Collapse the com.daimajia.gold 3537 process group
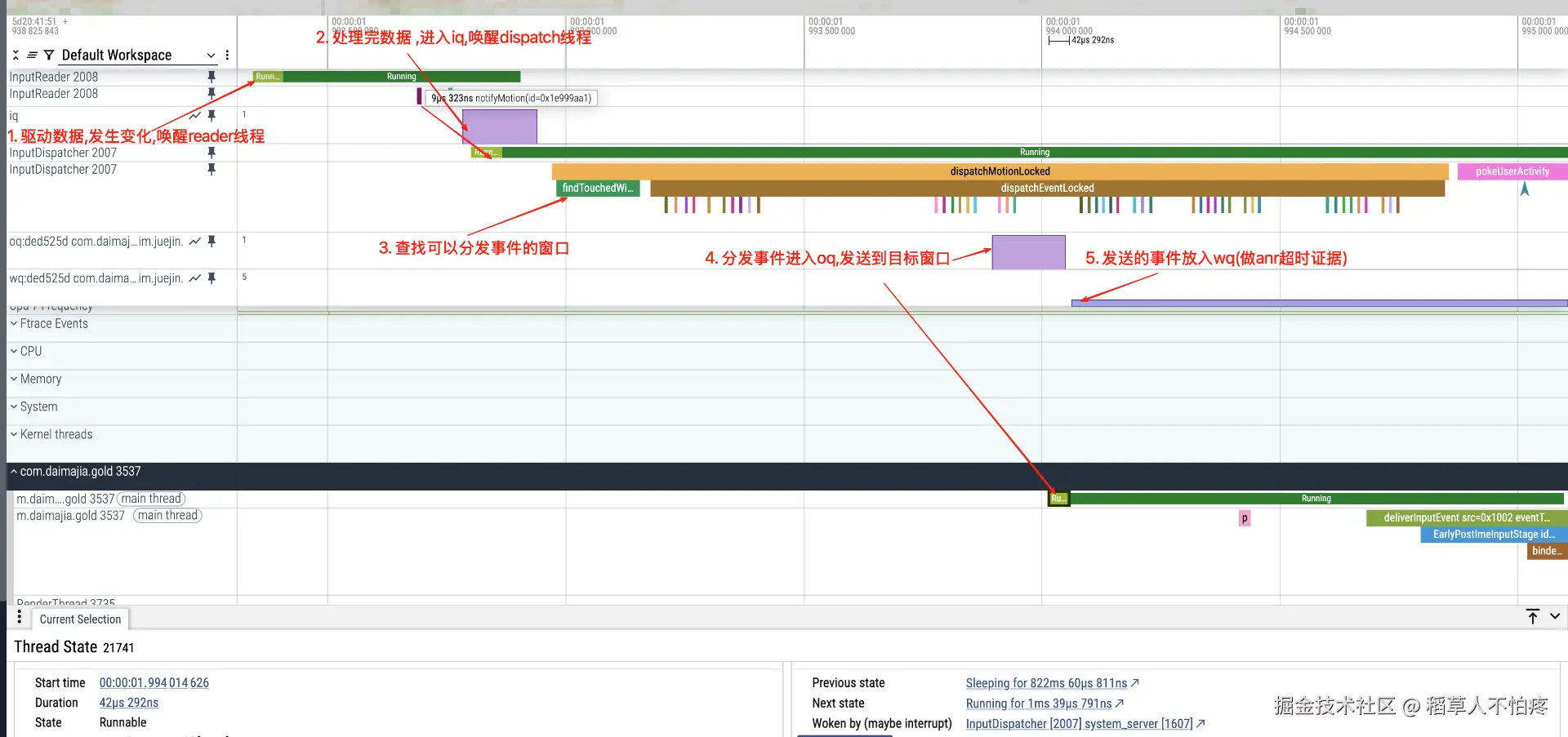Viewport: 1568px width, 737px height. pos(14,472)
